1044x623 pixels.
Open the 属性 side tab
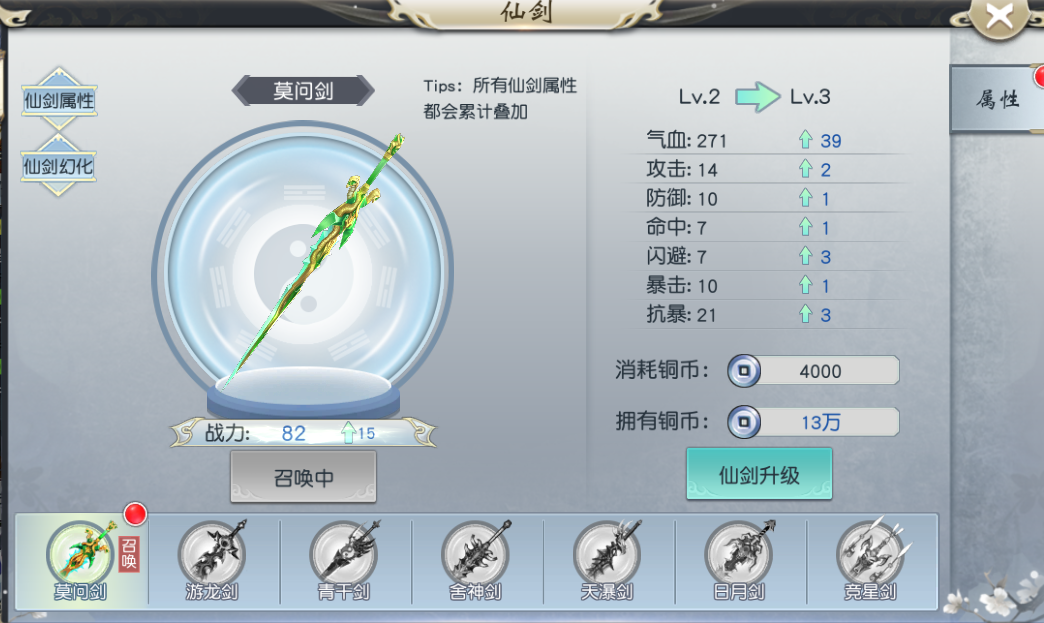(x=997, y=99)
